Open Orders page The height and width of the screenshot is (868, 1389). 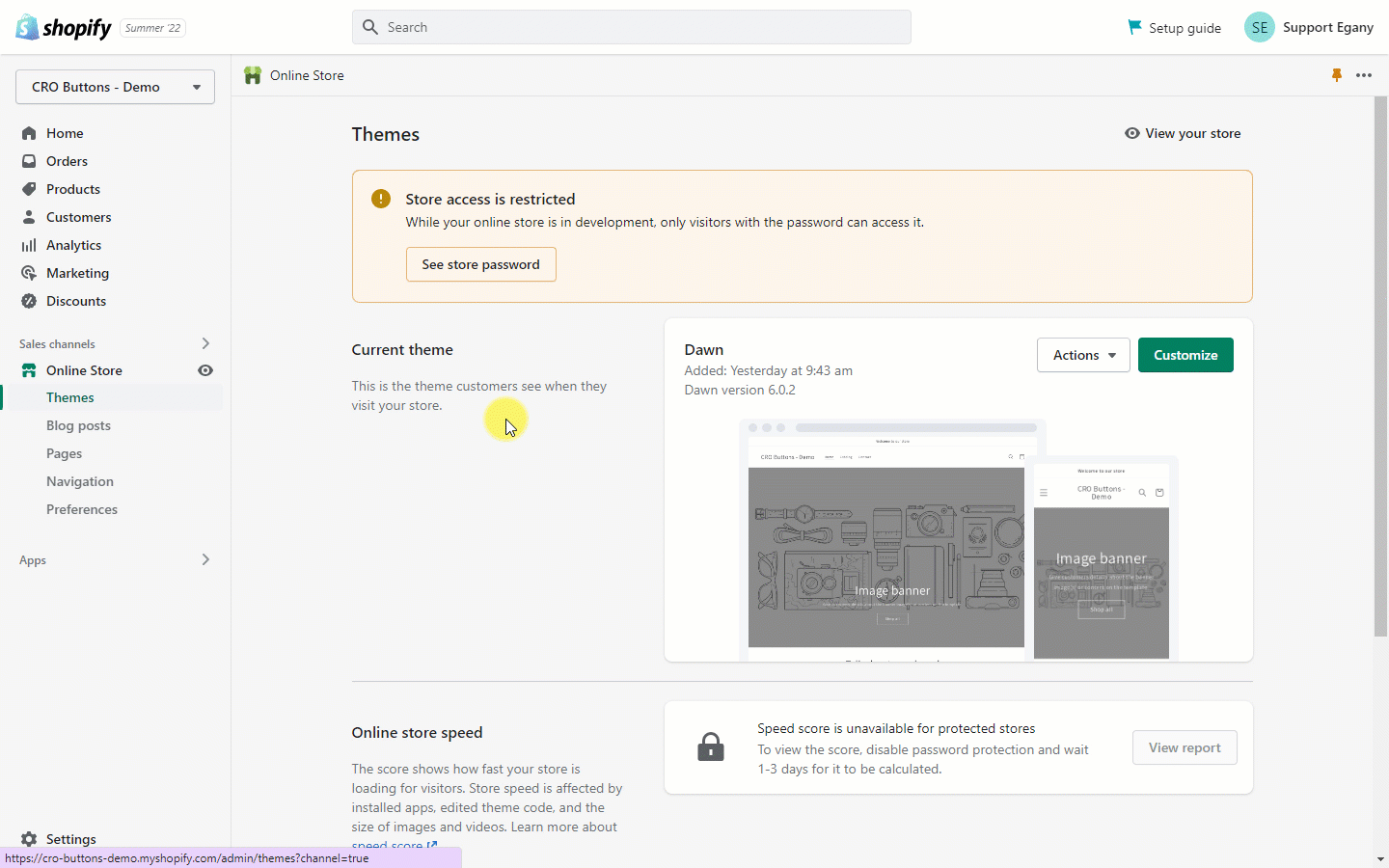67,161
